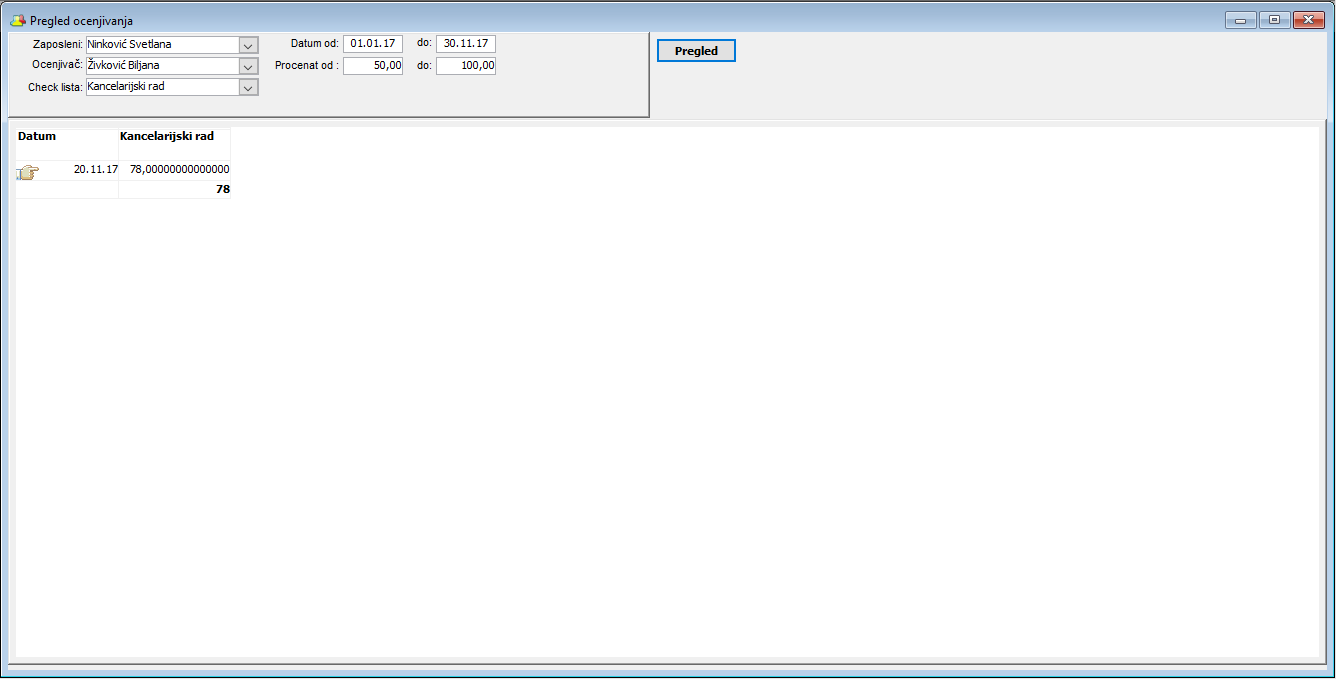
Task: Click the Kancelarijski rad column header
Action: 174,137
